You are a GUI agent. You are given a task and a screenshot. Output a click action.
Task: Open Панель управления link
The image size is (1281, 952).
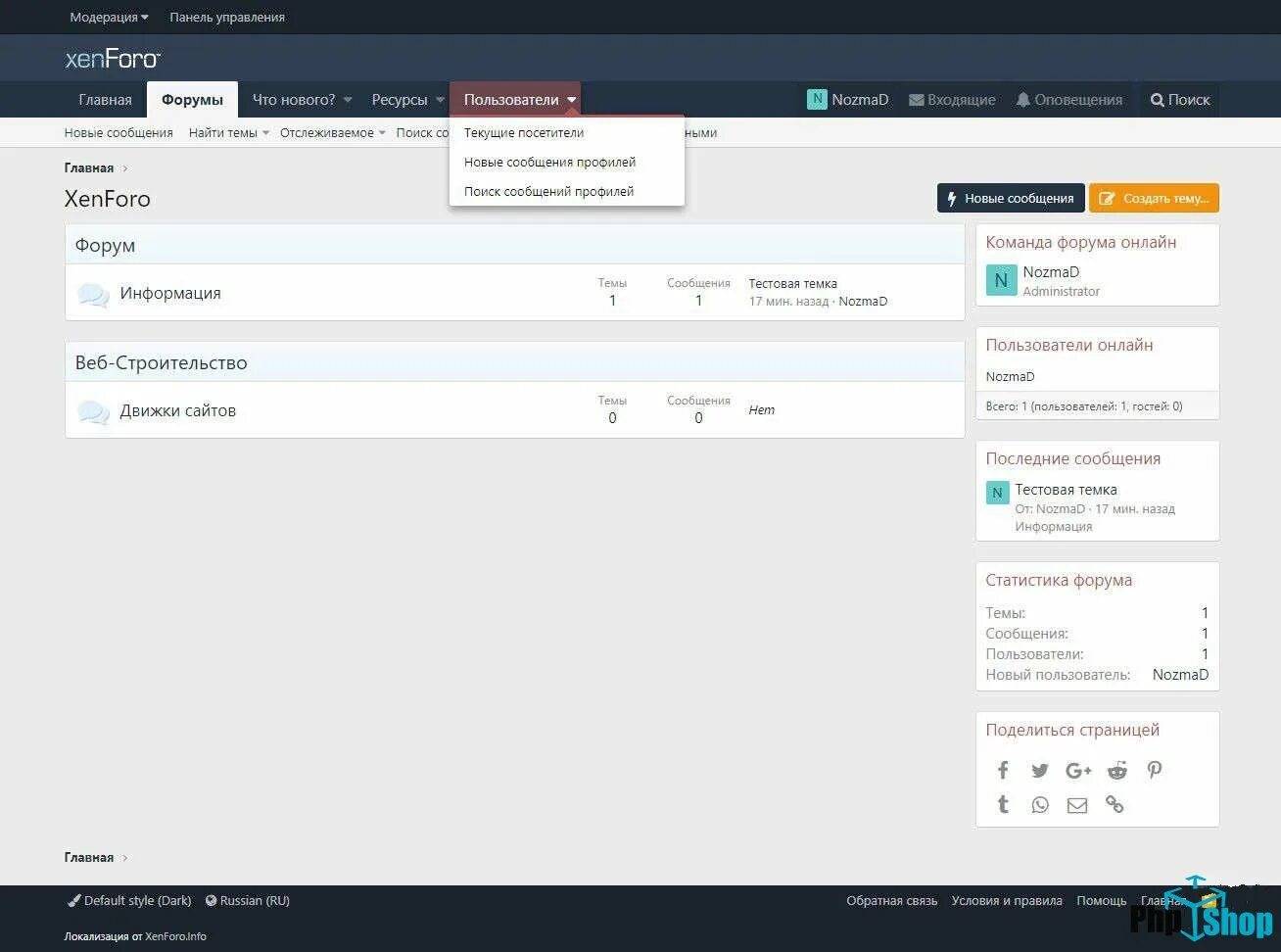(227, 17)
